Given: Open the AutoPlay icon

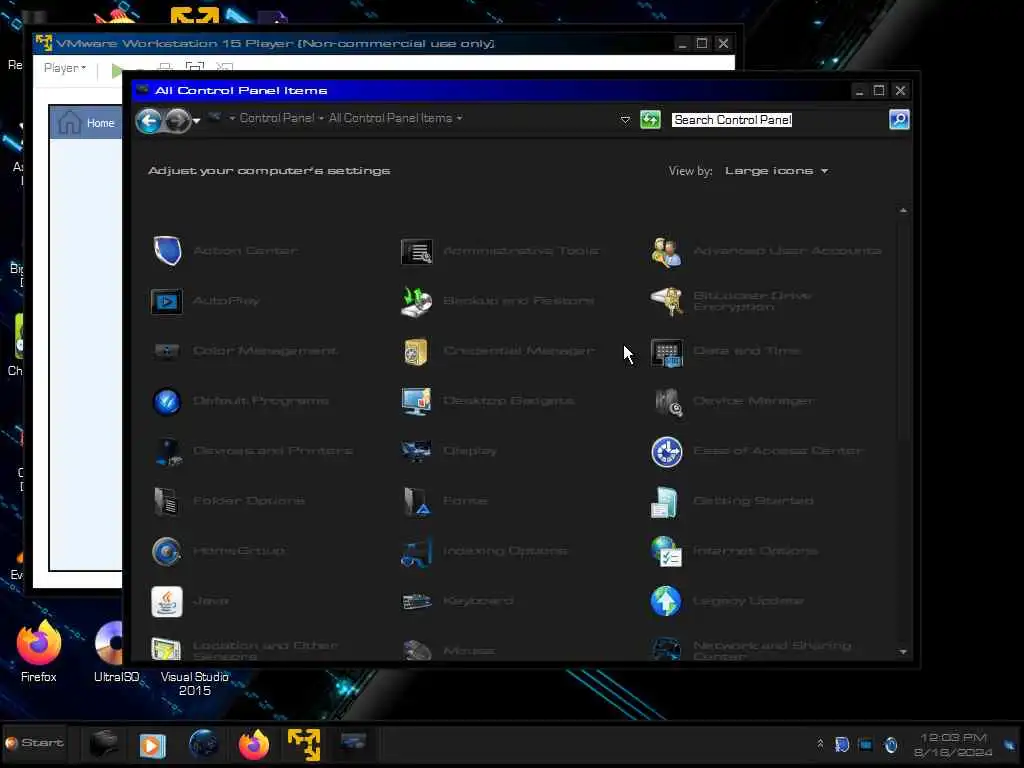Looking at the screenshot, I should click(167, 302).
